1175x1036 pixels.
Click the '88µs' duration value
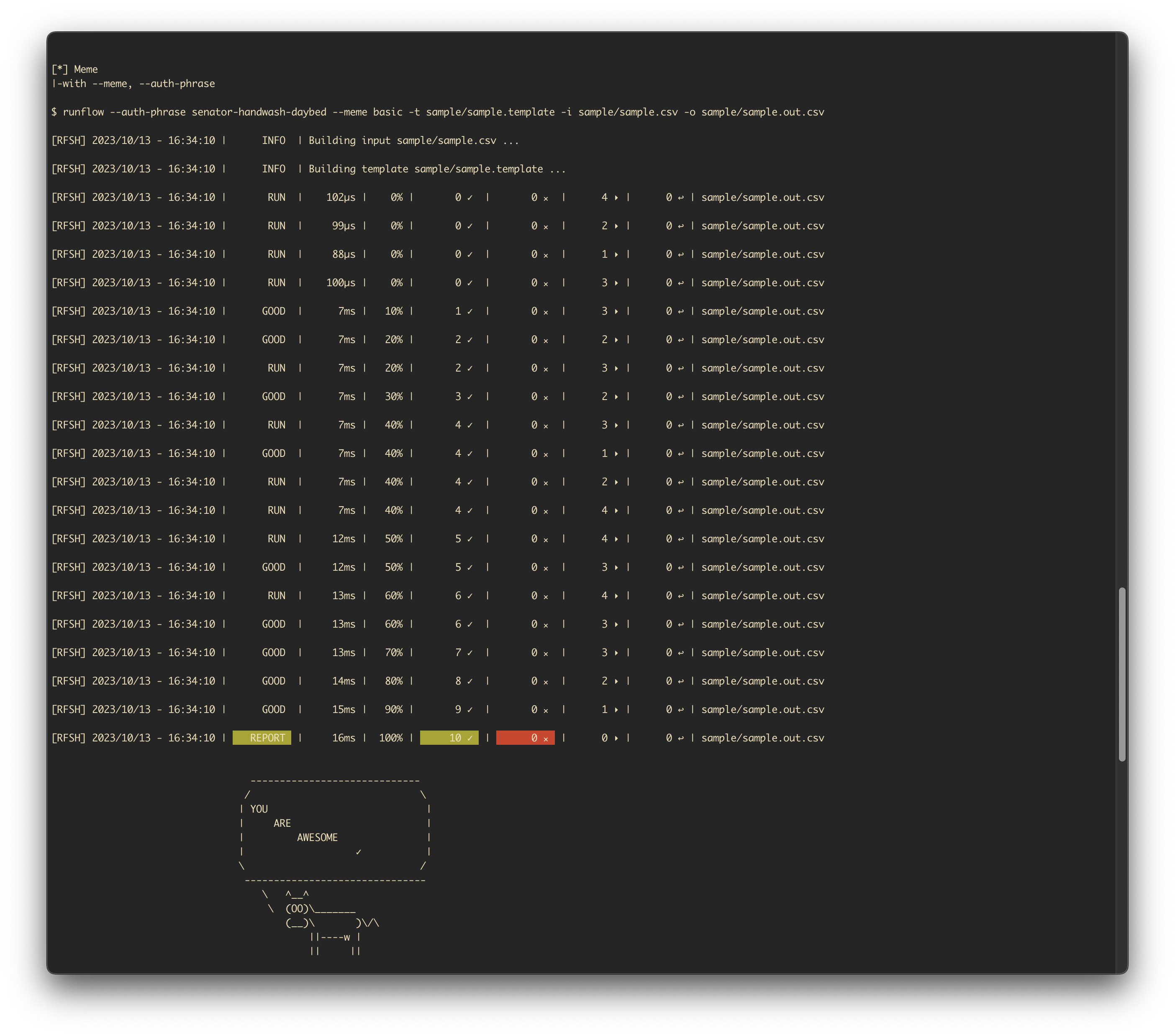coord(344,254)
